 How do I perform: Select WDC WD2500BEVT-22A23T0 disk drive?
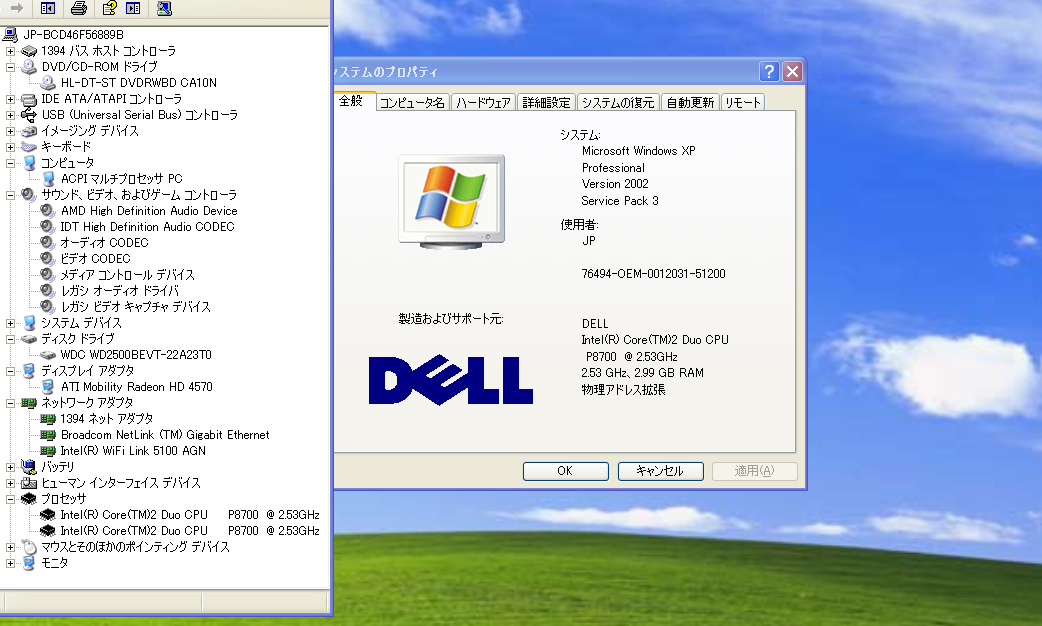click(136, 355)
